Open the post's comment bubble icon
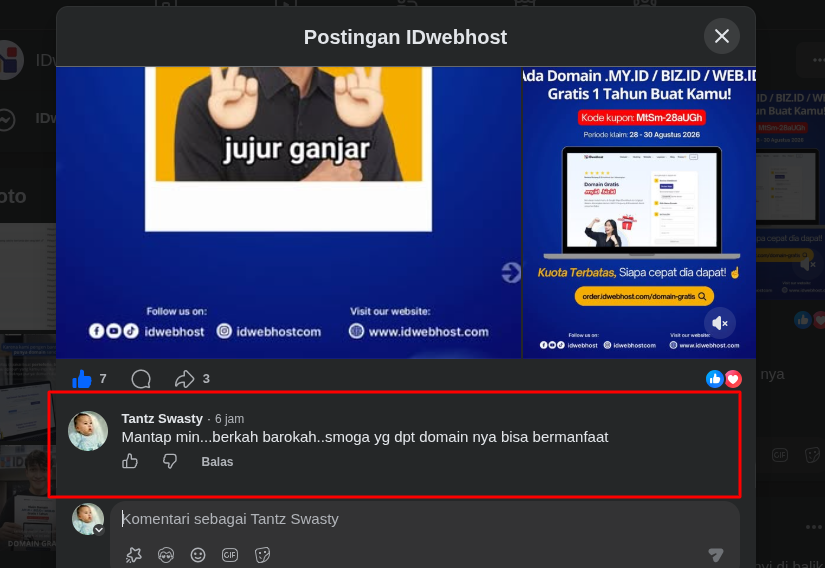 click(x=141, y=379)
